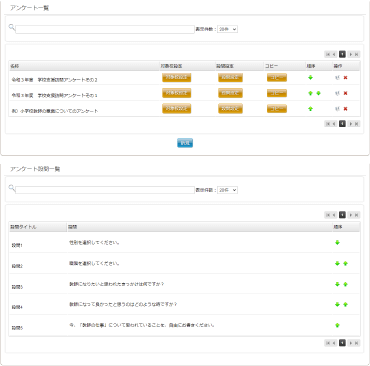
Task: Click the blue 新規 button
Action: (185, 143)
